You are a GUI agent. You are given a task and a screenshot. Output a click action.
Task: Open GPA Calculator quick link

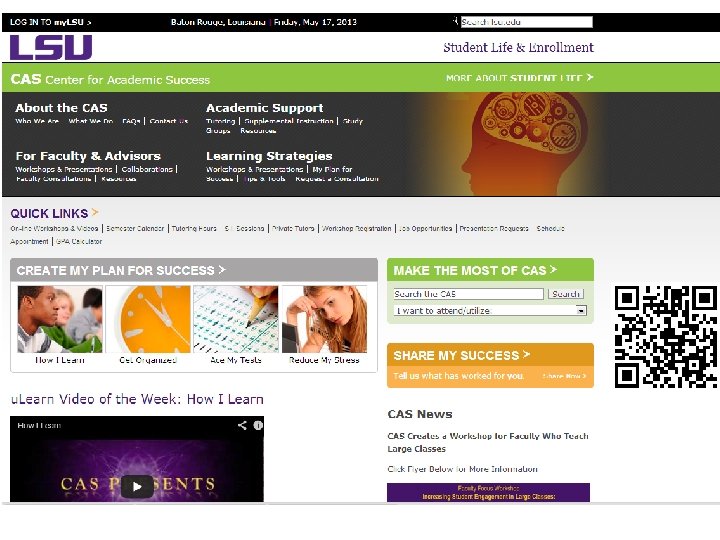point(79,242)
